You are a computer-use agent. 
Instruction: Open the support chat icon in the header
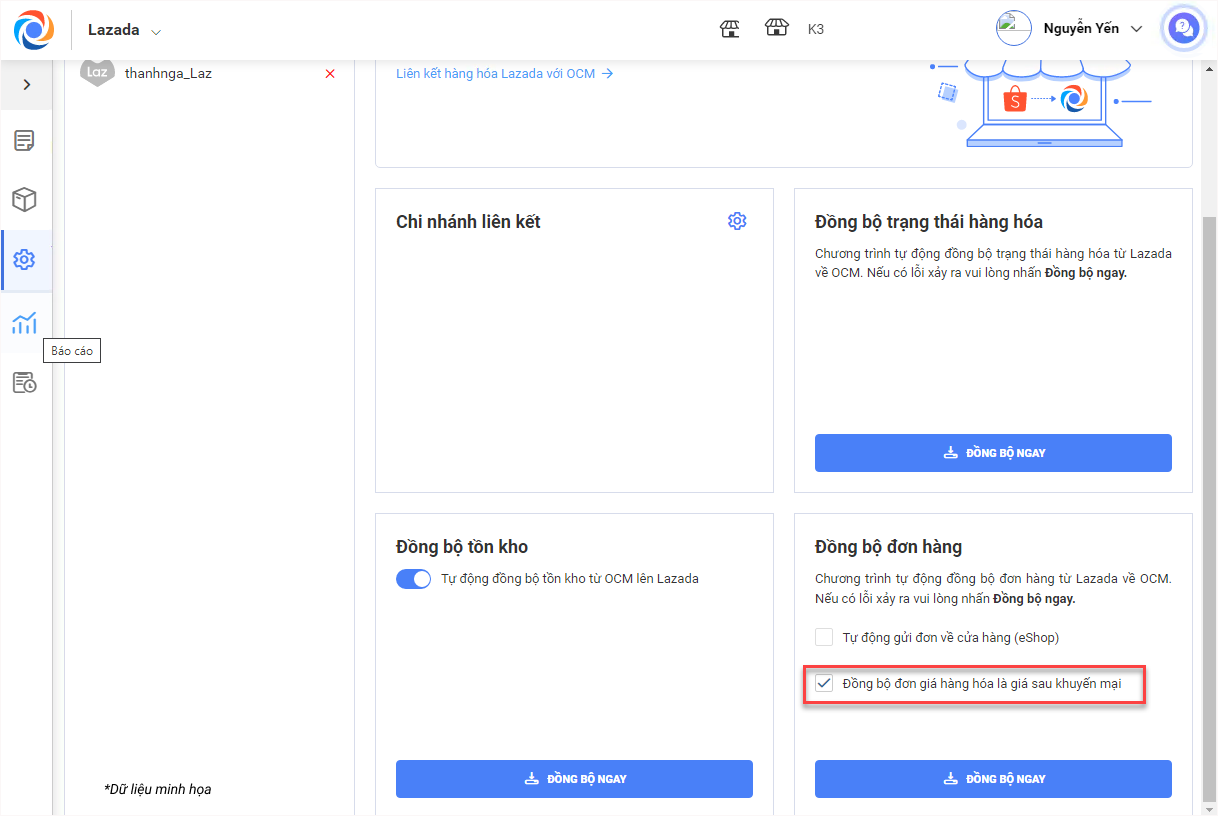1184,29
